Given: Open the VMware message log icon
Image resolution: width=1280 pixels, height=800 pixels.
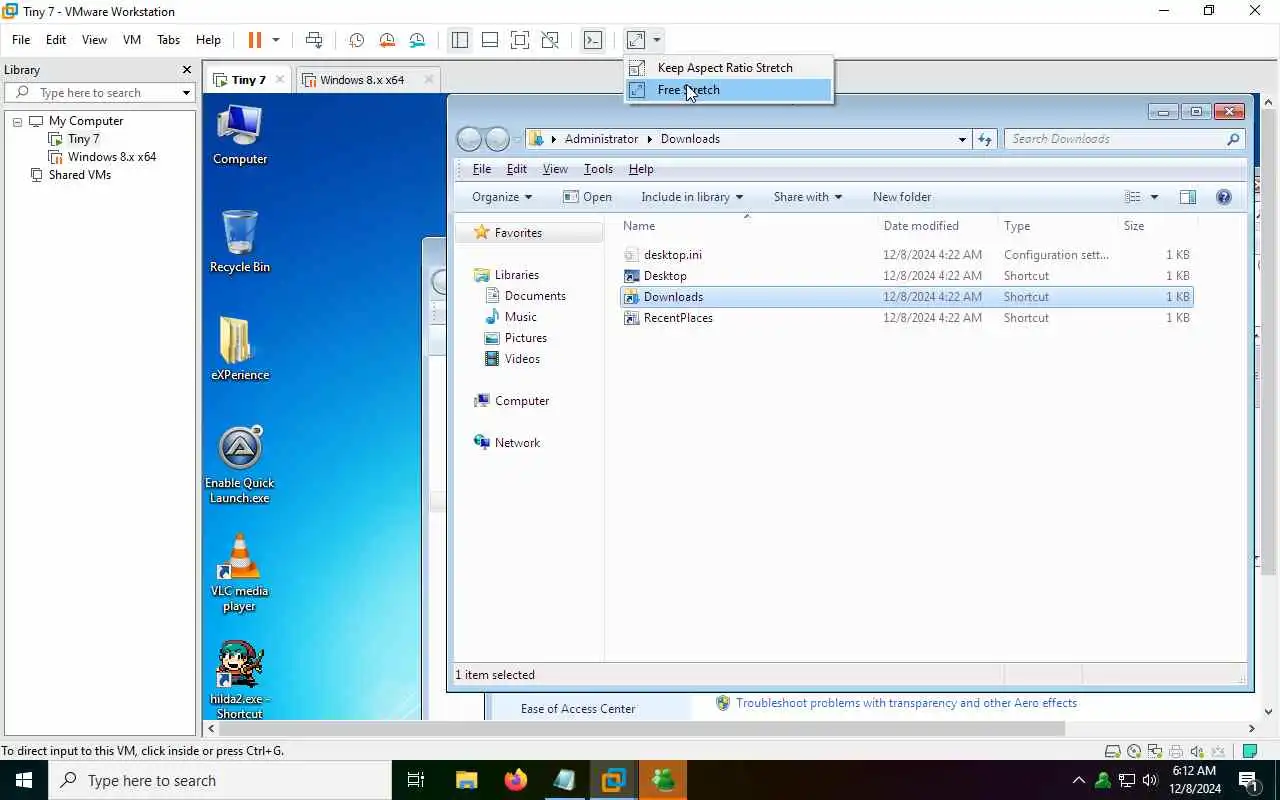Looking at the screenshot, I should (1250, 751).
